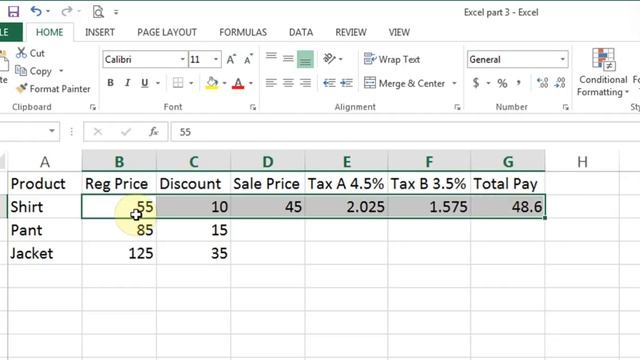Click the Redo arrow icon

pyautogui.click(x=67, y=11)
